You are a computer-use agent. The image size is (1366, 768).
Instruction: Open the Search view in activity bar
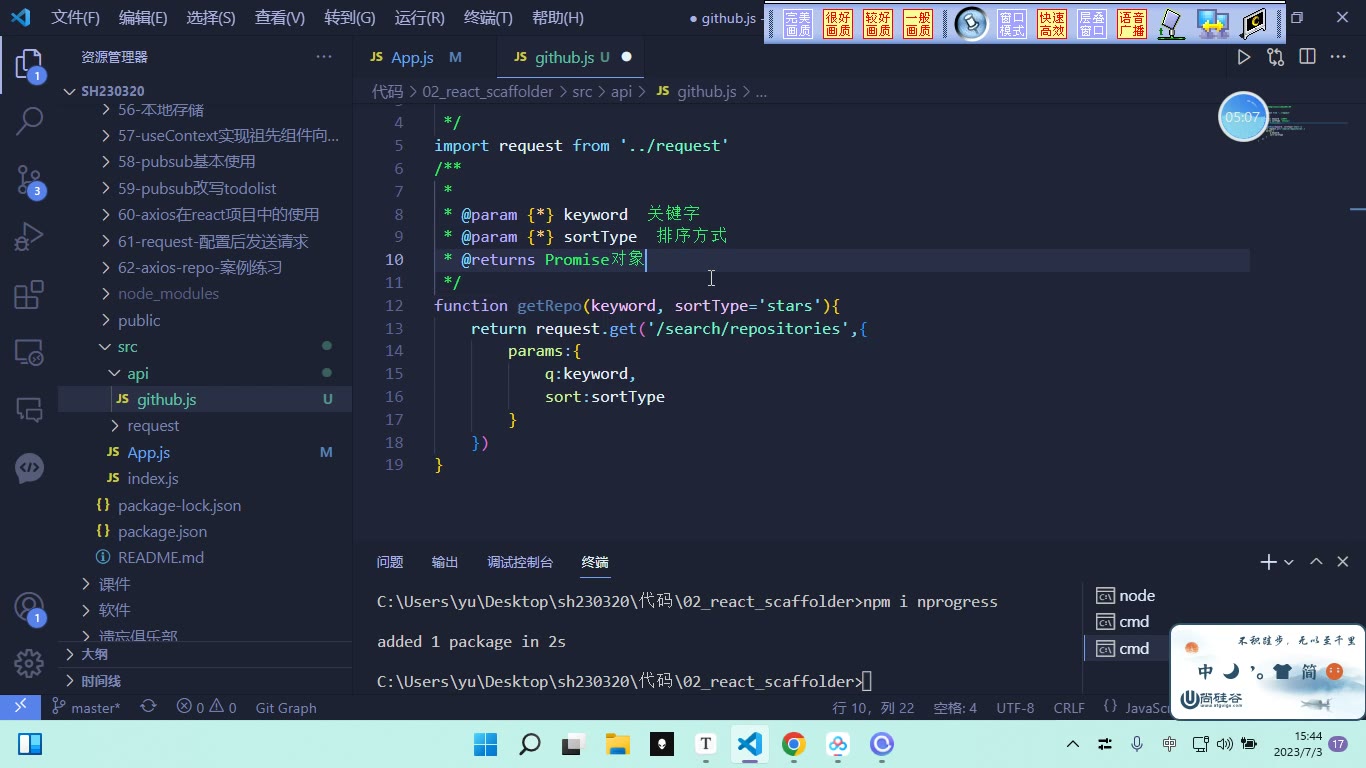click(x=30, y=122)
